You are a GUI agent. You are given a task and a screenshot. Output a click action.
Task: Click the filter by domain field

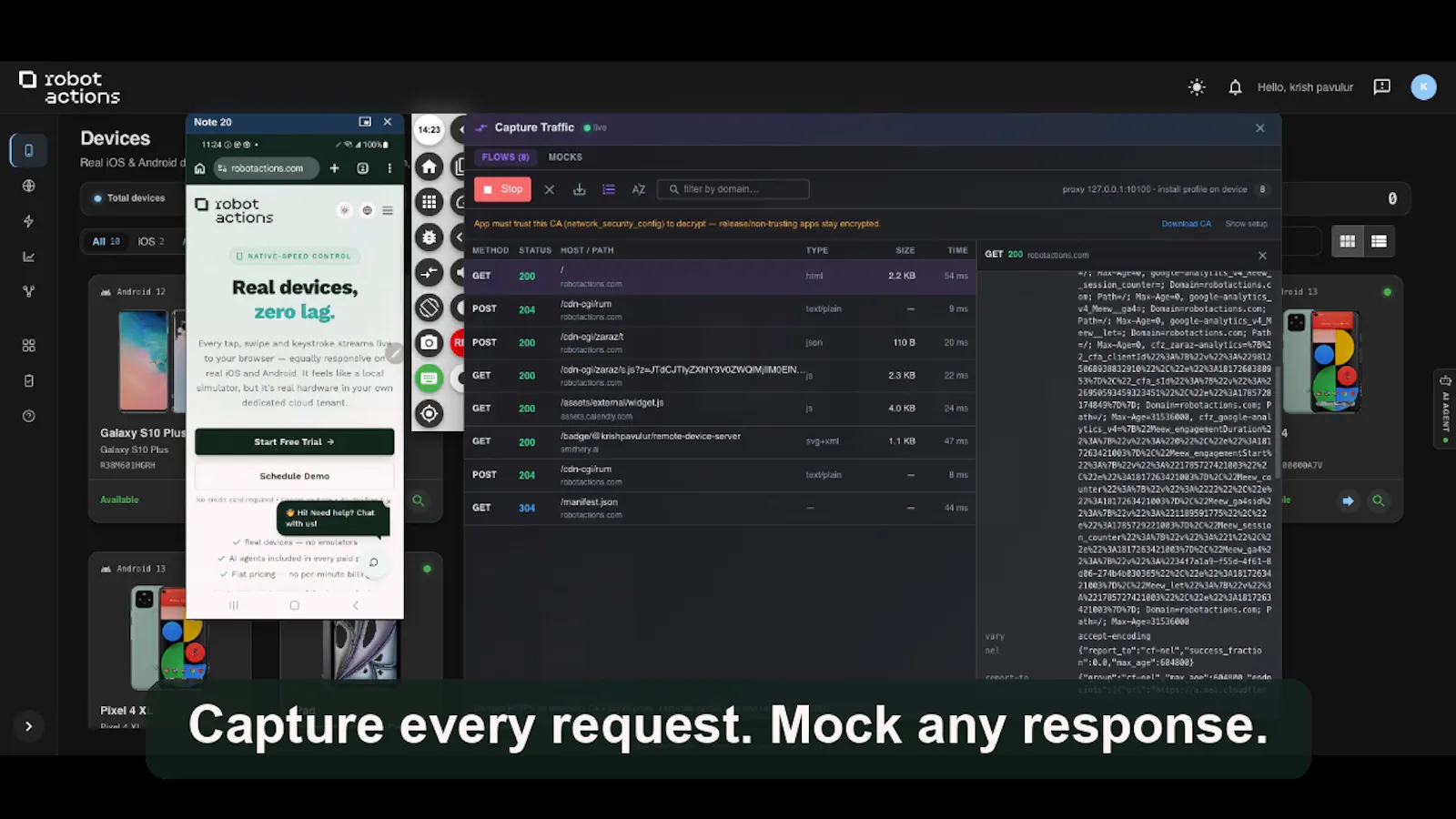(x=733, y=189)
